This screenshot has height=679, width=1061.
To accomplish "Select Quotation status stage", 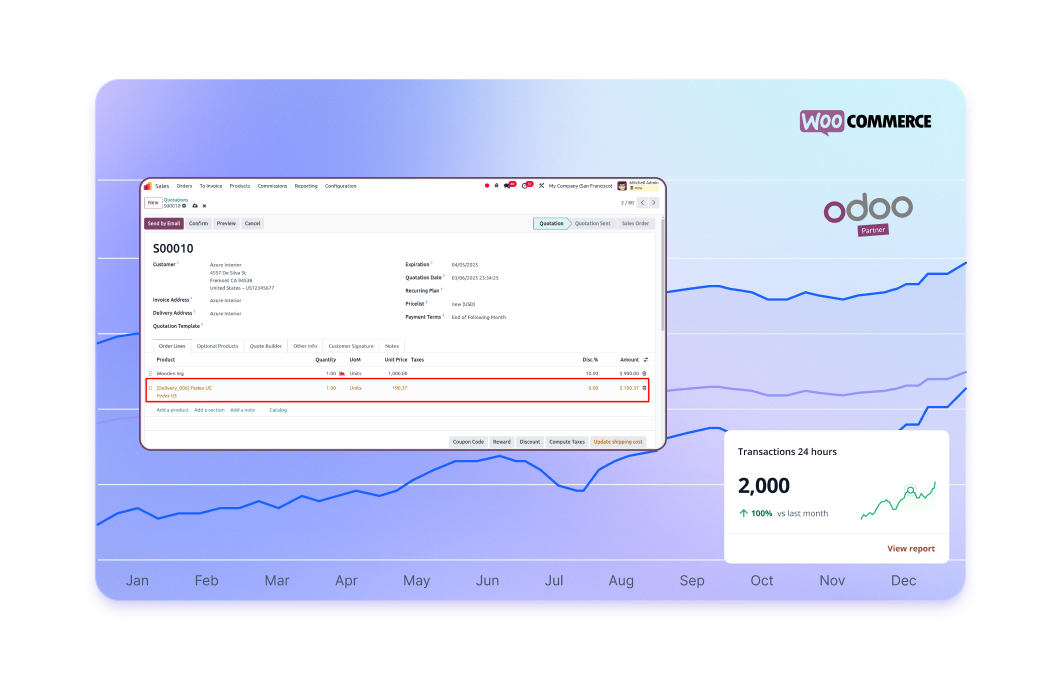I will (x=551, y=223).
